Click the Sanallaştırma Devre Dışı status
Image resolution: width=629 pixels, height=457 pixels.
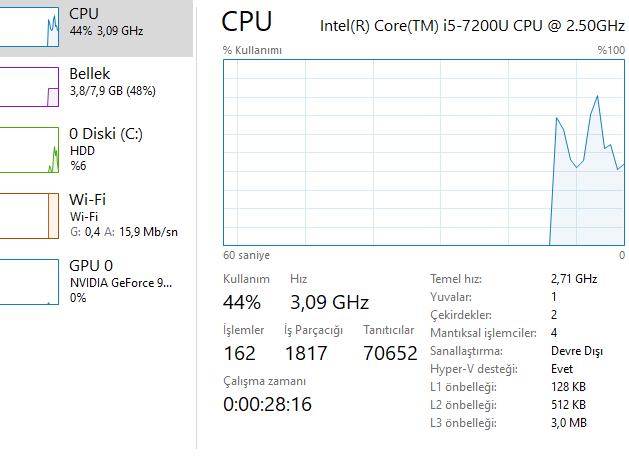coord(575,351)
